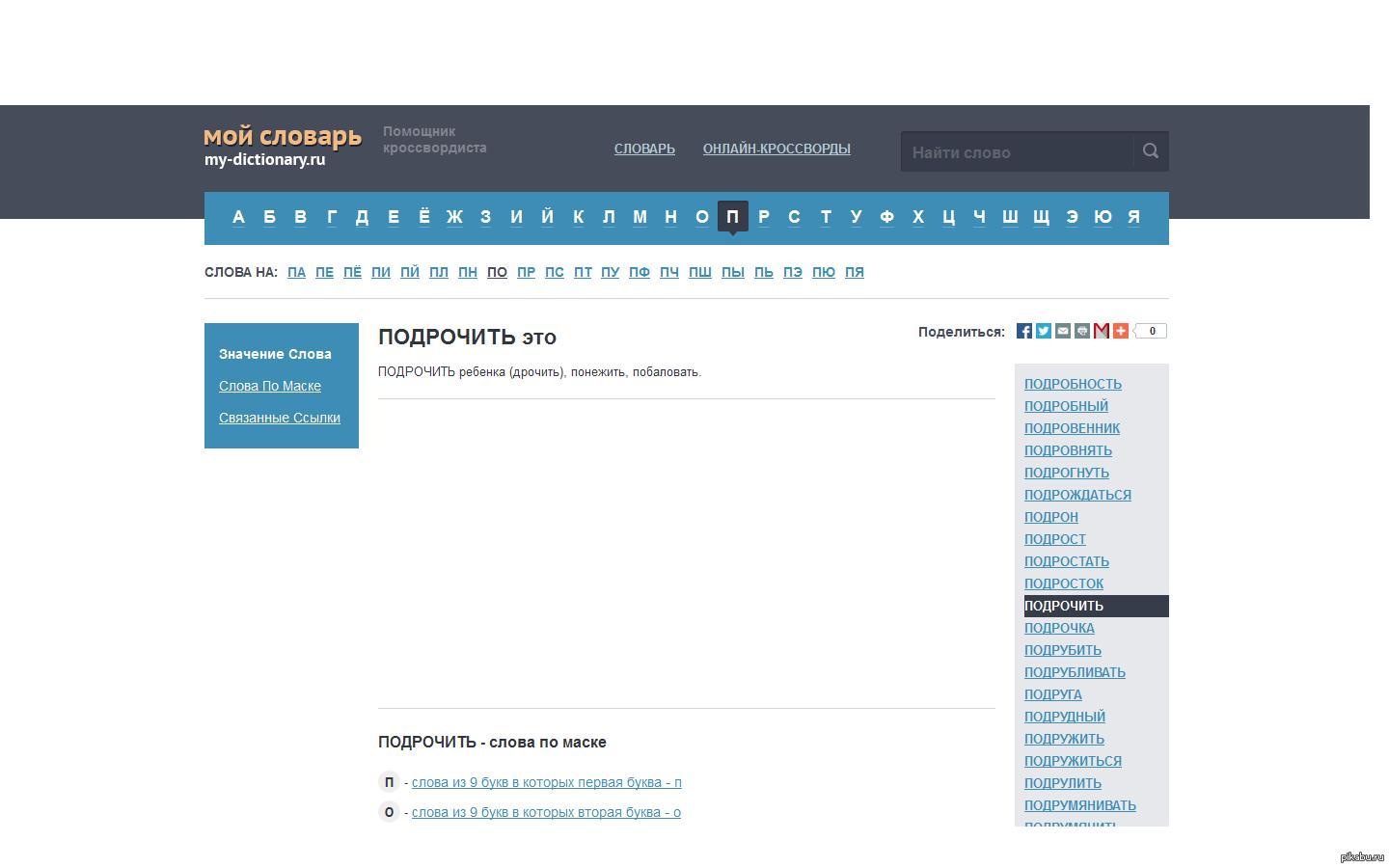Open more share options plus icon
Image resolution: width=1389 pixels, height=868 pixels.
point(1121,331)
